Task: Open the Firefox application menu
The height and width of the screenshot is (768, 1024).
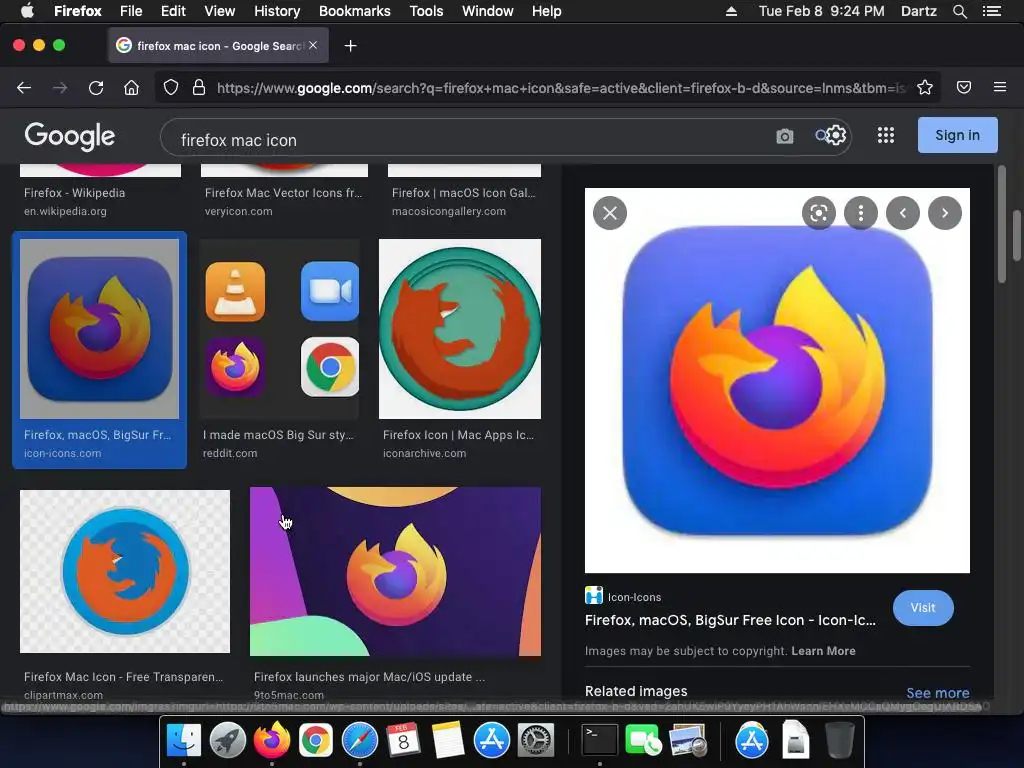Action: point(78,11)
